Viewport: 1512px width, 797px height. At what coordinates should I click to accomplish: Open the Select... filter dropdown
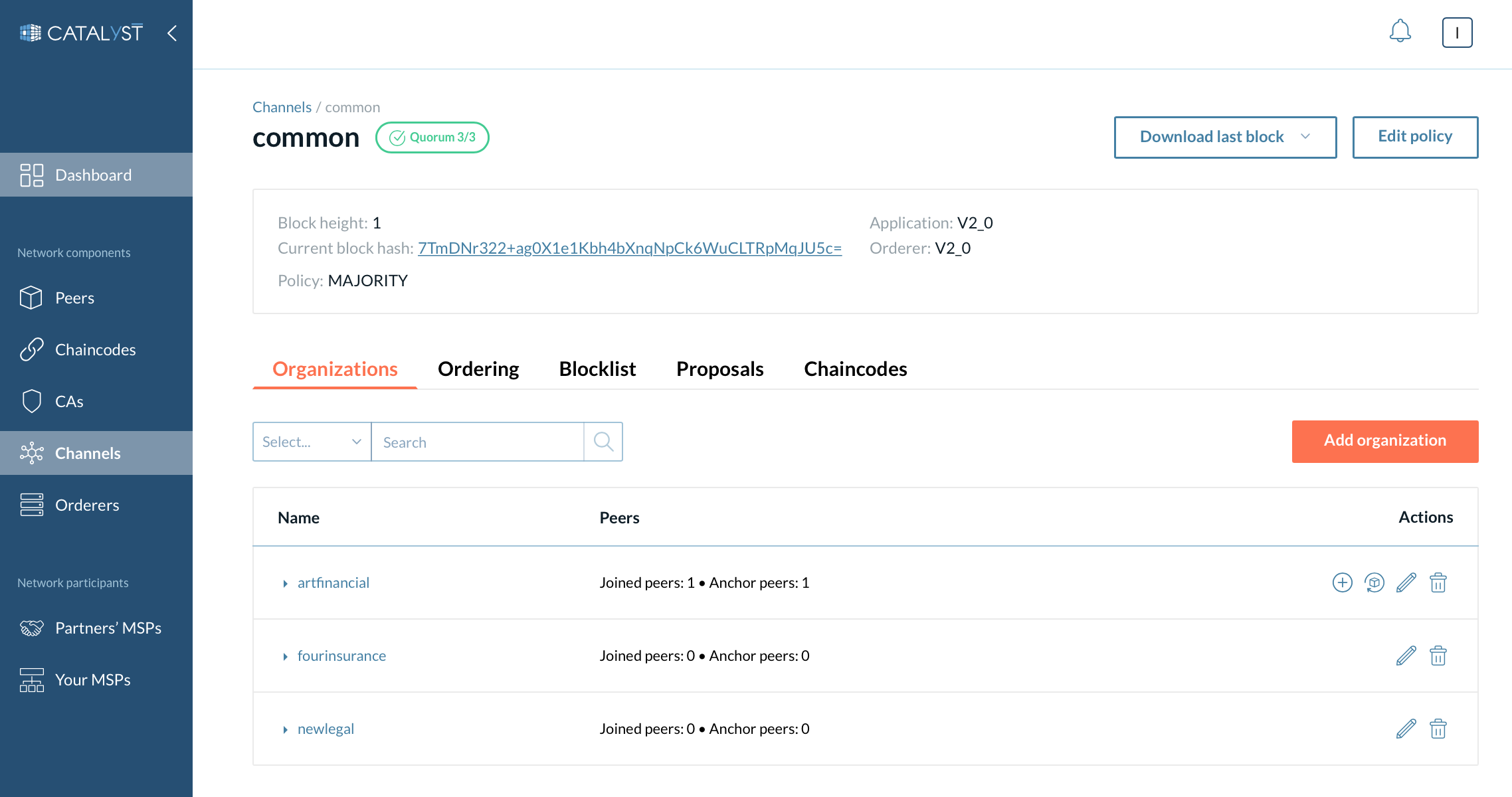pos(312,442)
